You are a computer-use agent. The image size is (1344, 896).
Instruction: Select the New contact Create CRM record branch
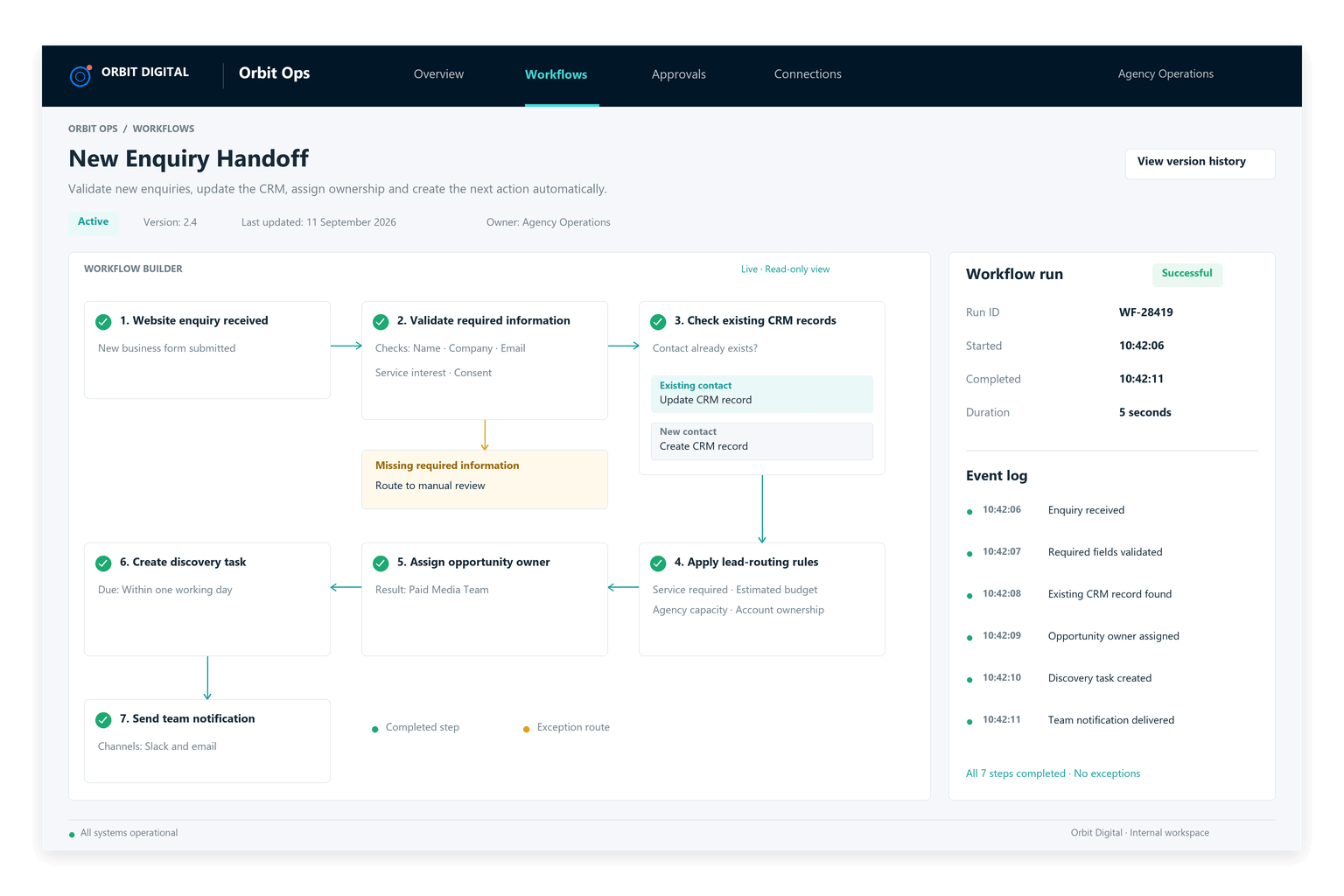pos(761,441)
